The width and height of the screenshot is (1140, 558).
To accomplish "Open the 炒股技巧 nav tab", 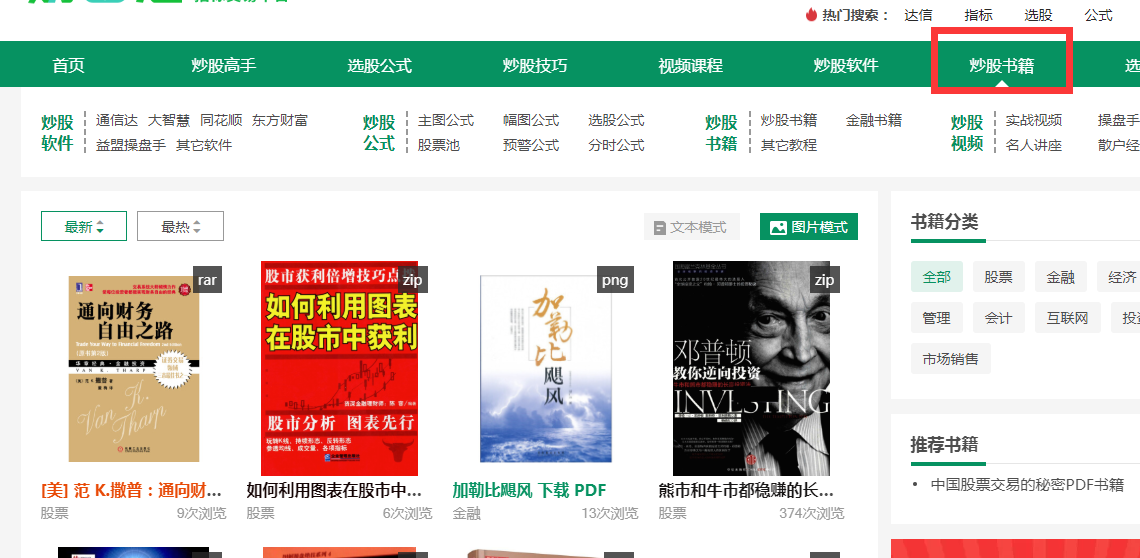I will coord(535,65).
